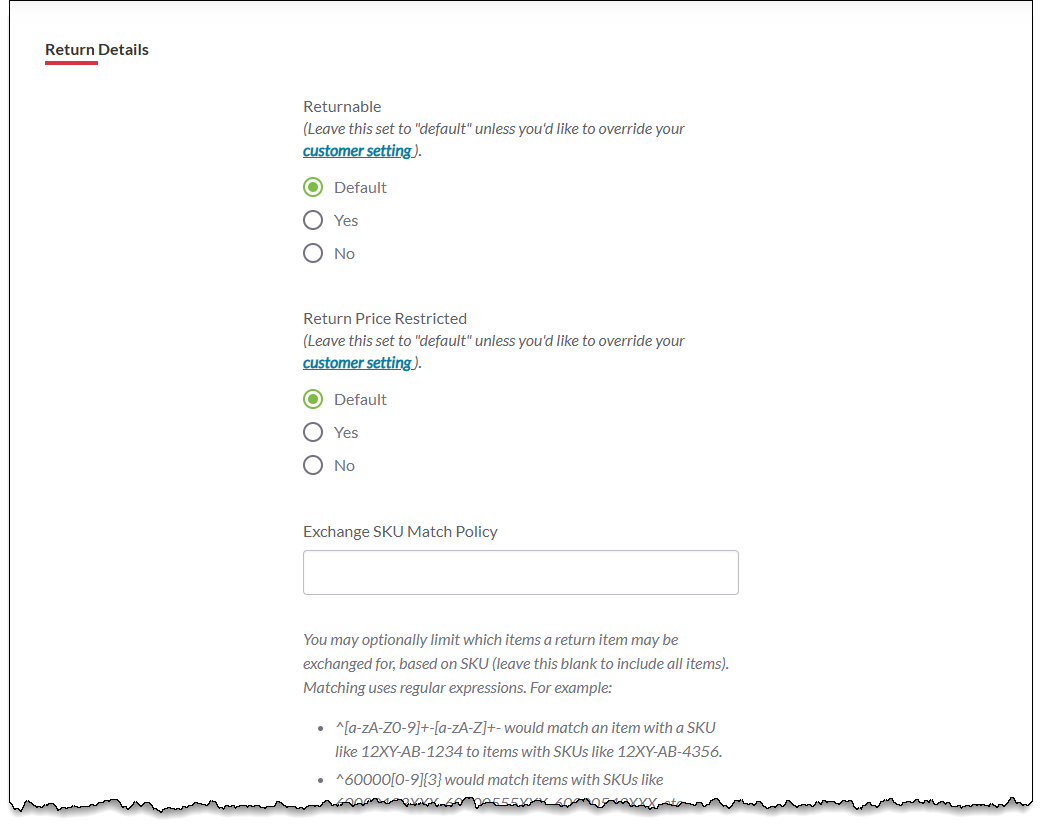The height and width of the screenshot is (832, 1042).
Task: Choose No radio for Return Price Restricted
Action: [x=313, y=465]
